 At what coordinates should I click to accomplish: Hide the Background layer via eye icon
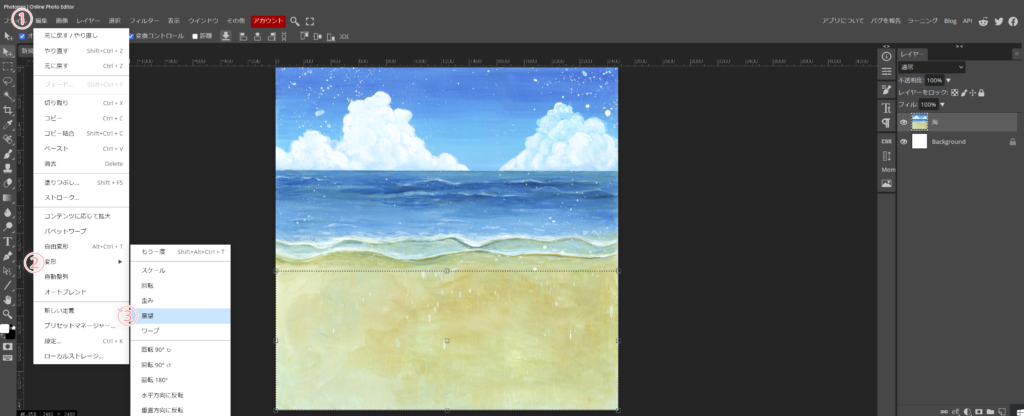904,142
